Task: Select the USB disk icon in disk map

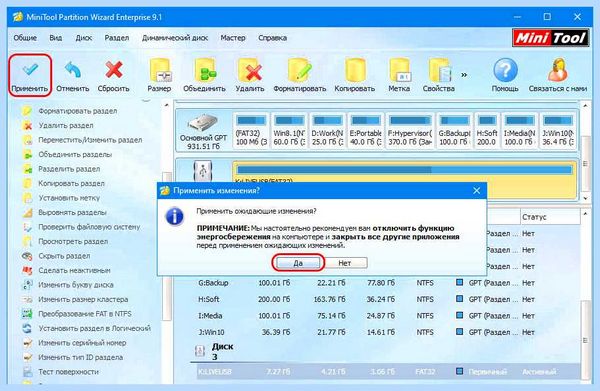Action: click(203, 171)
